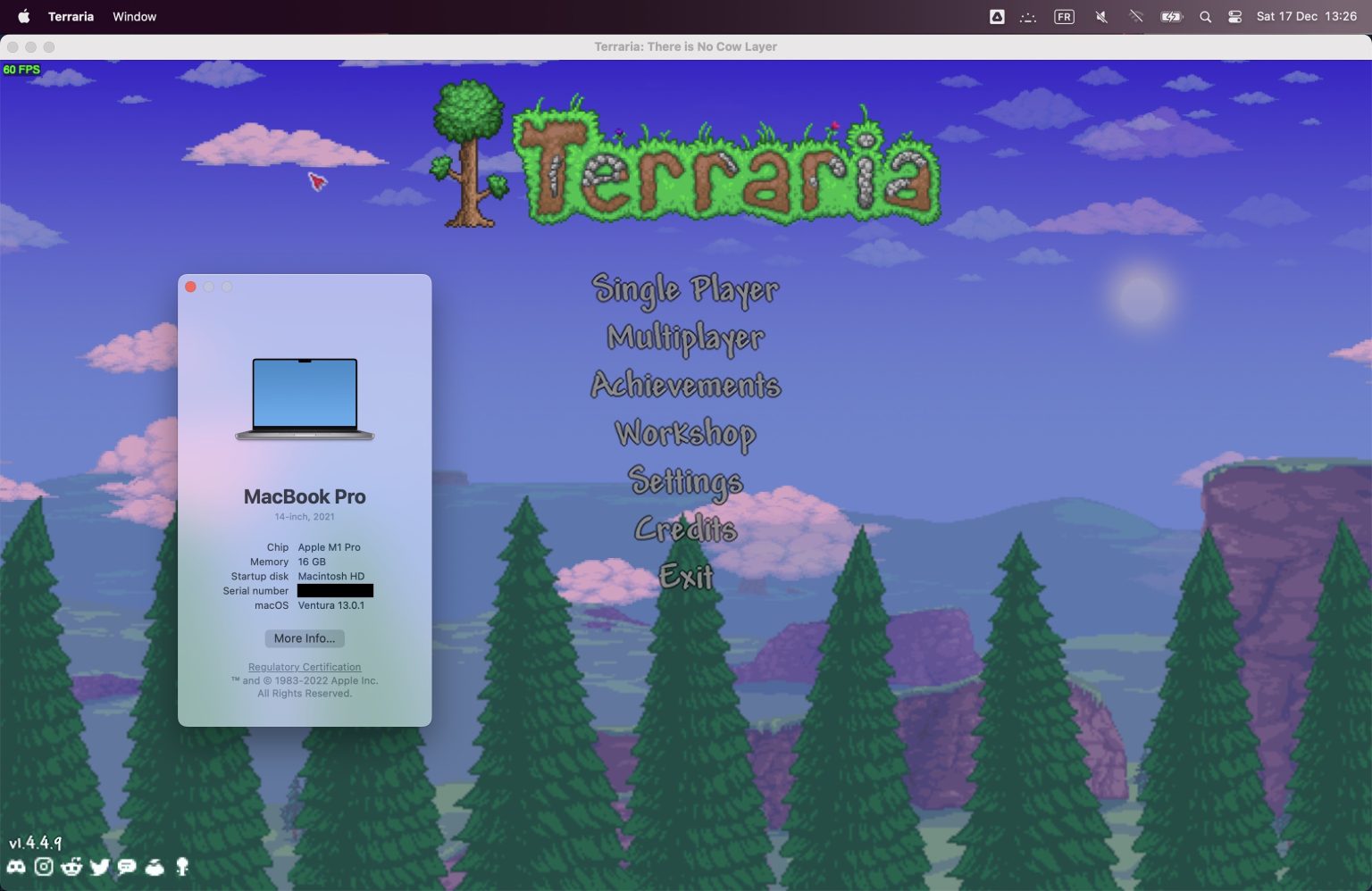
Task: Open the Regulatory Certification link
Action: pos(305,667)
